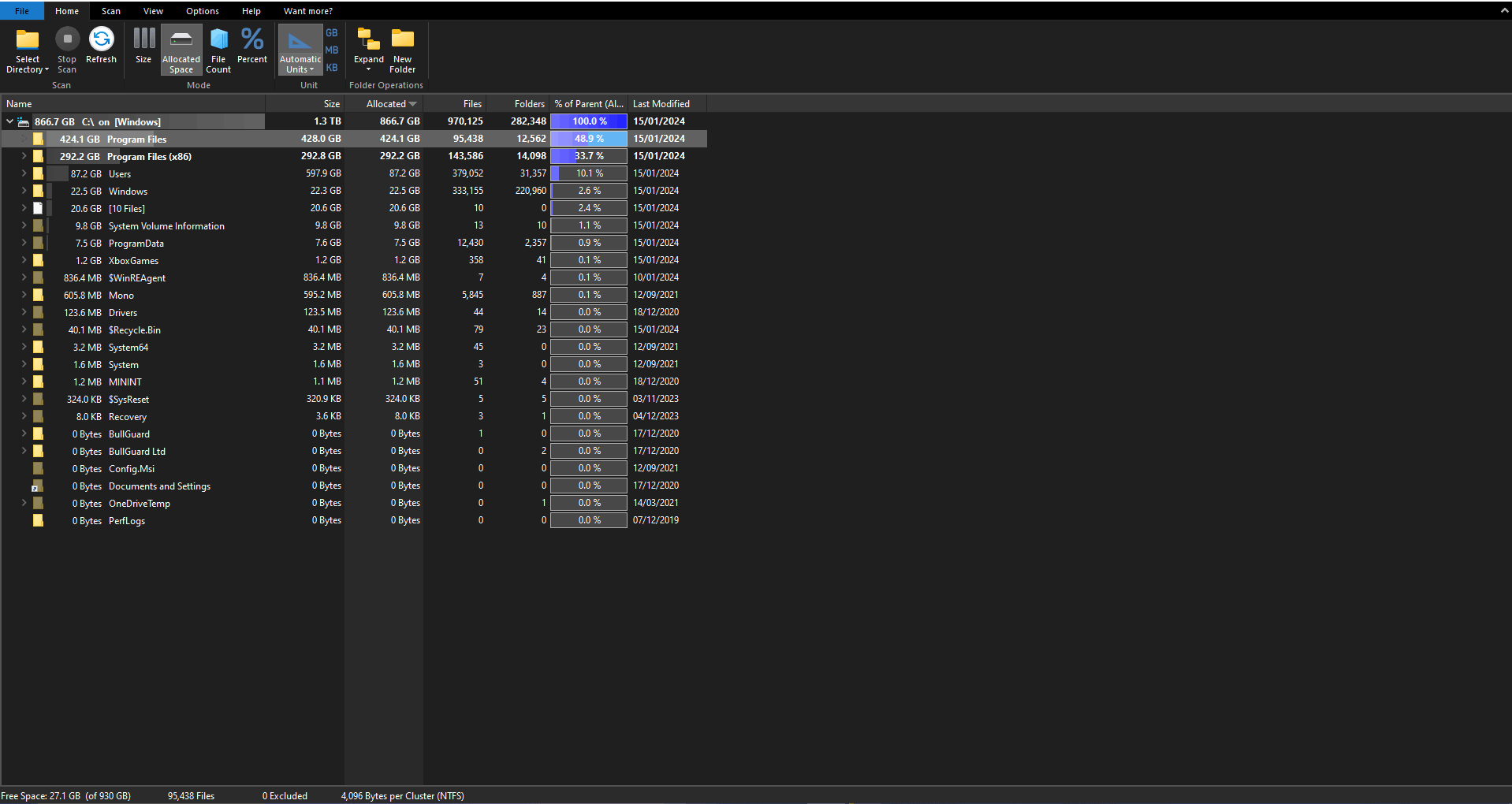Open the Options ribbon tab
This screenshot has height=804, width=1512.
(203, 11)
